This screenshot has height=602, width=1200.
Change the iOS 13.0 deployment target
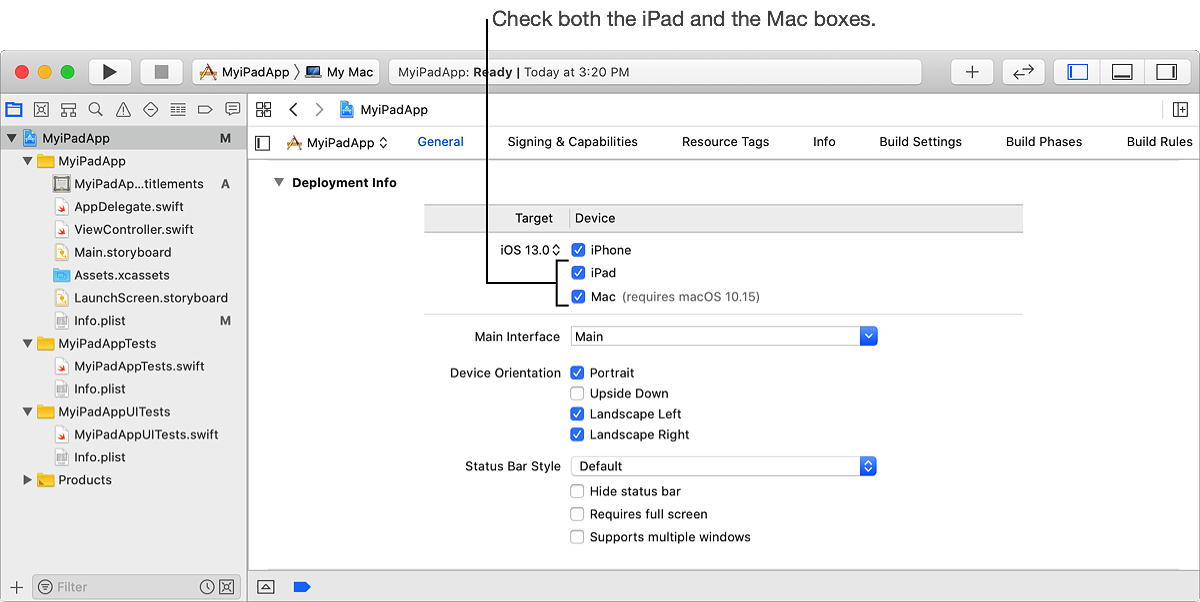(x=531, y=250)
